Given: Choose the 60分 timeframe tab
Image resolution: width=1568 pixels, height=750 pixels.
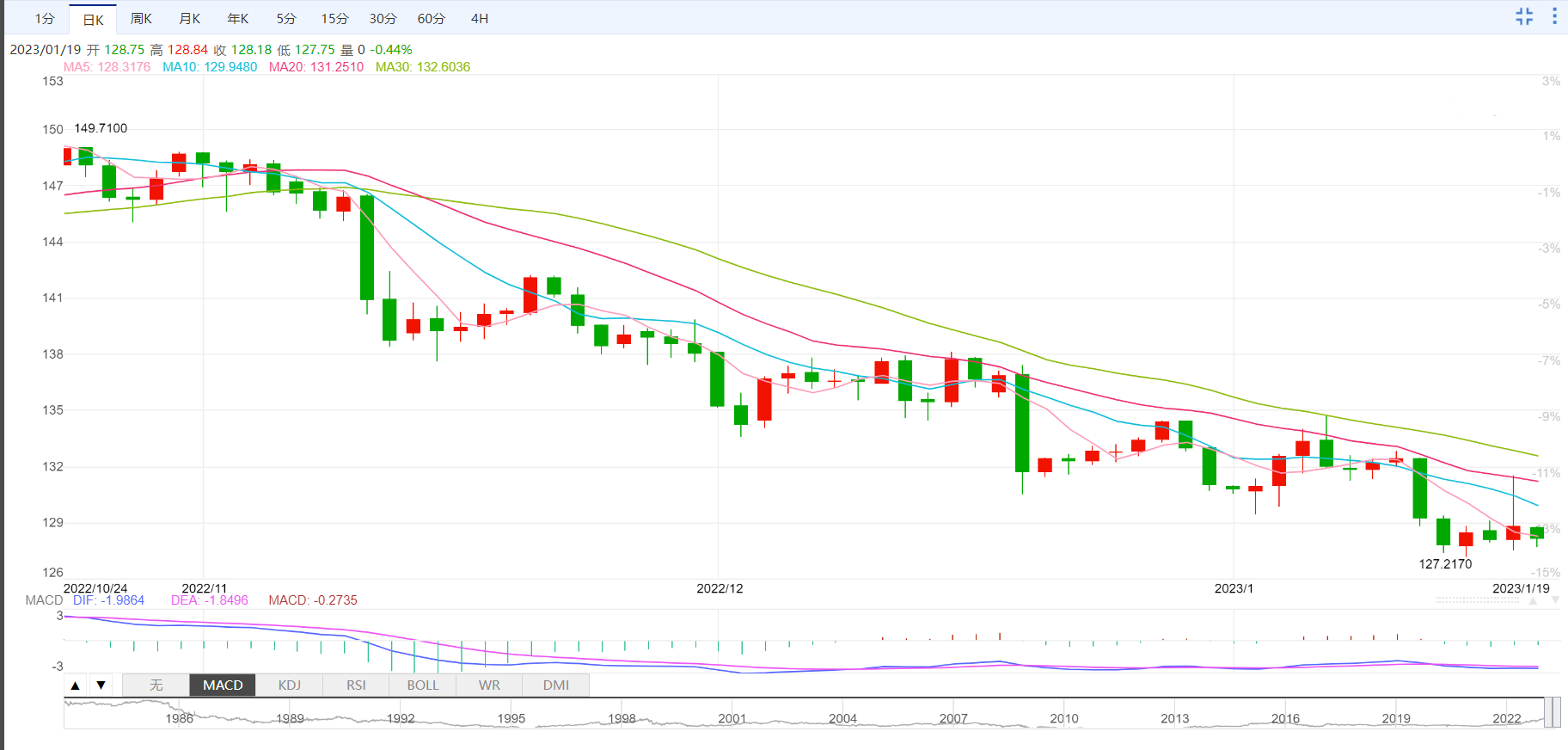Looking at the screenshot, I should pos(432,19).
